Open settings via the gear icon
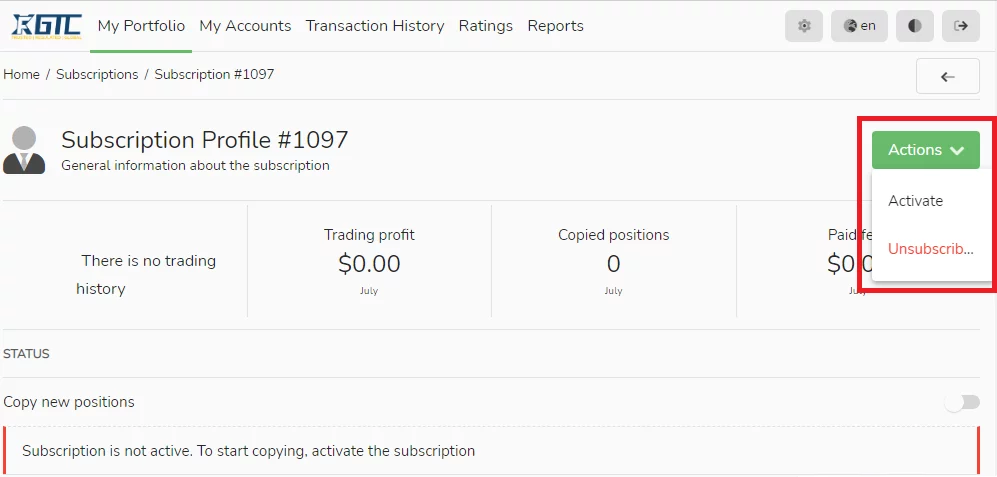This screenshot has height=477, width=997. pos(804,26)
